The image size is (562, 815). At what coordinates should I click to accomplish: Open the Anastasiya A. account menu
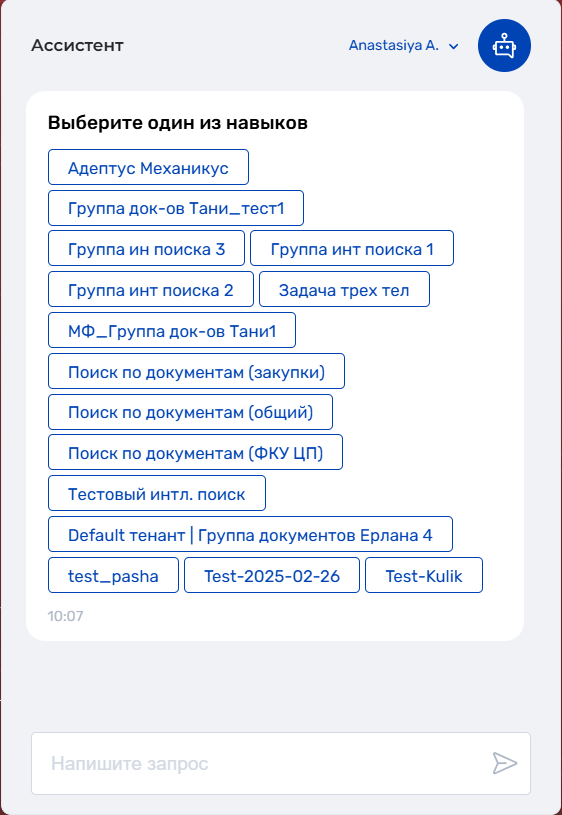pos(403,46)
